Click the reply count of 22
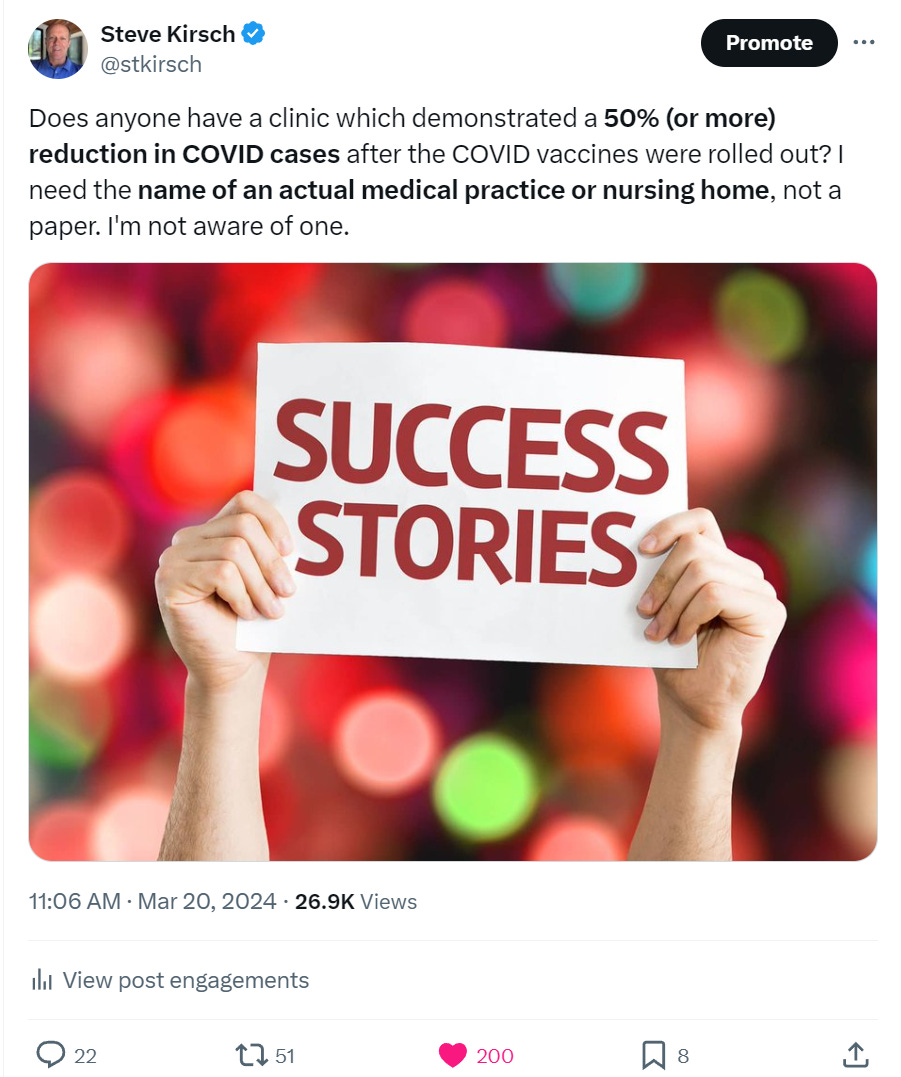The width and height of the screenshot is (901, 1077). coord(85,1055)
